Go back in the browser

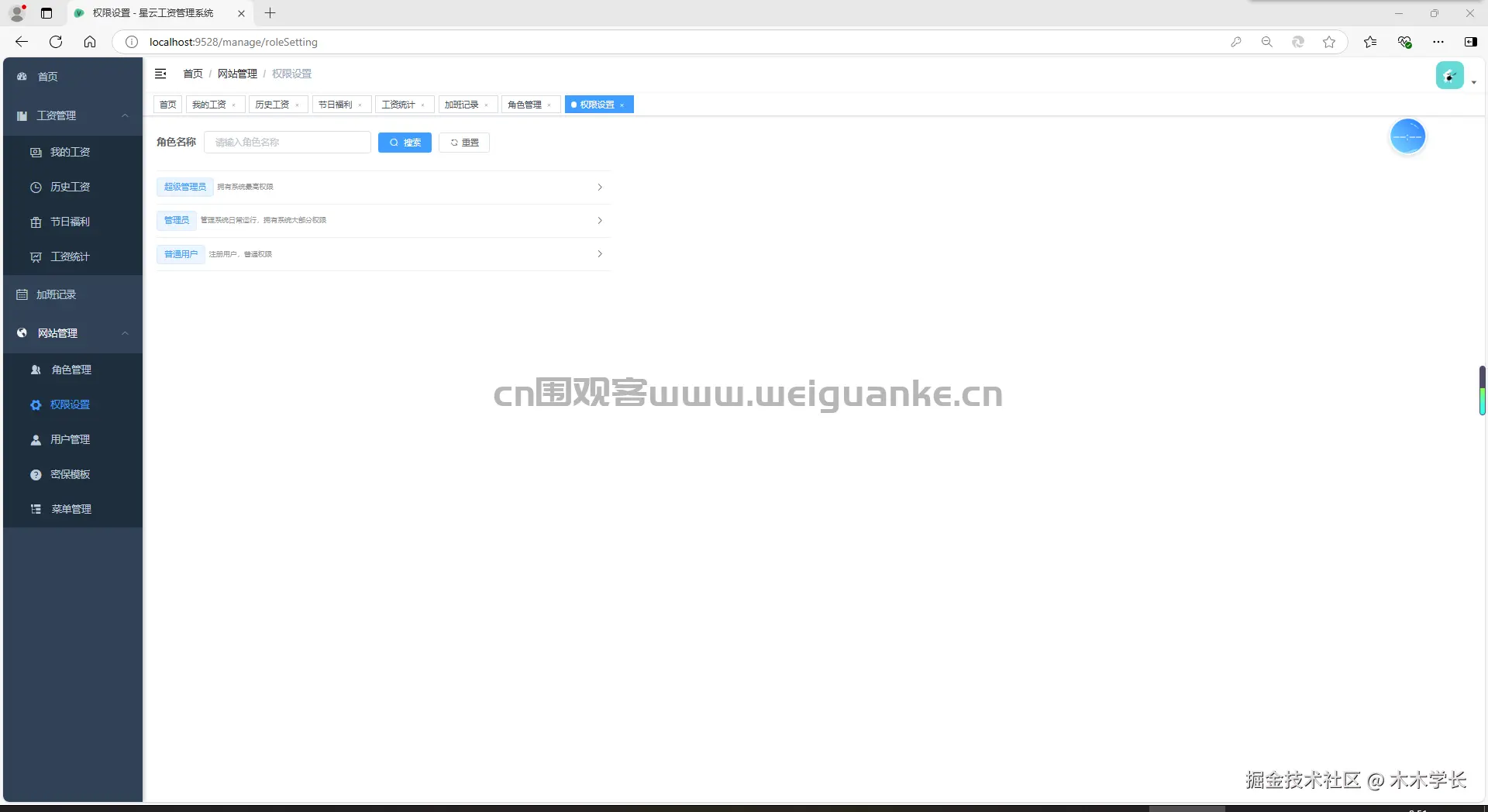(x=22, y=42)
